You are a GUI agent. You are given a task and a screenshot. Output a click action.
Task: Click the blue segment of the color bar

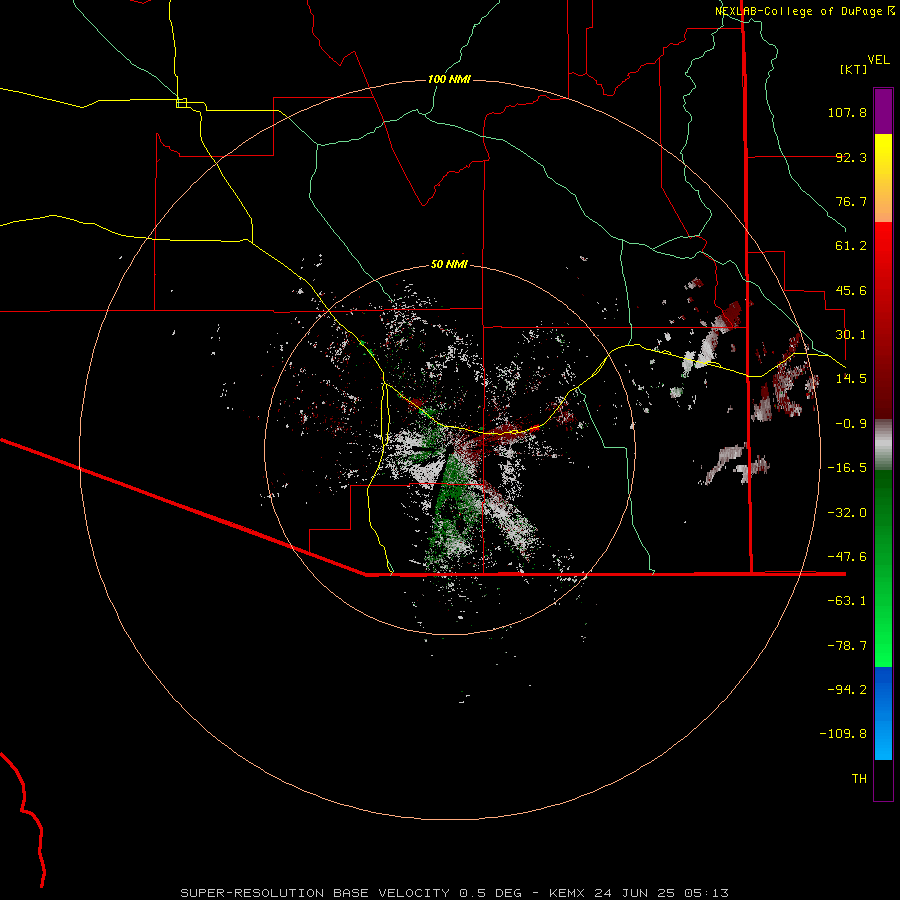pos(883,713)
